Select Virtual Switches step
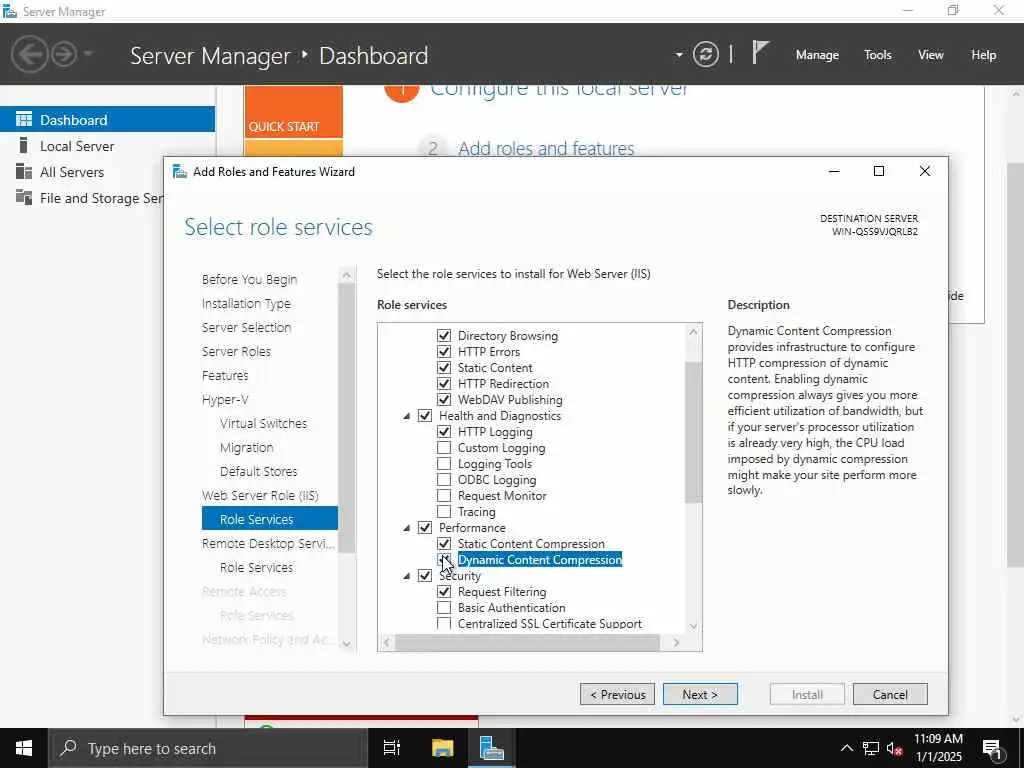The image size is (1024, 768). click(263, 423)
